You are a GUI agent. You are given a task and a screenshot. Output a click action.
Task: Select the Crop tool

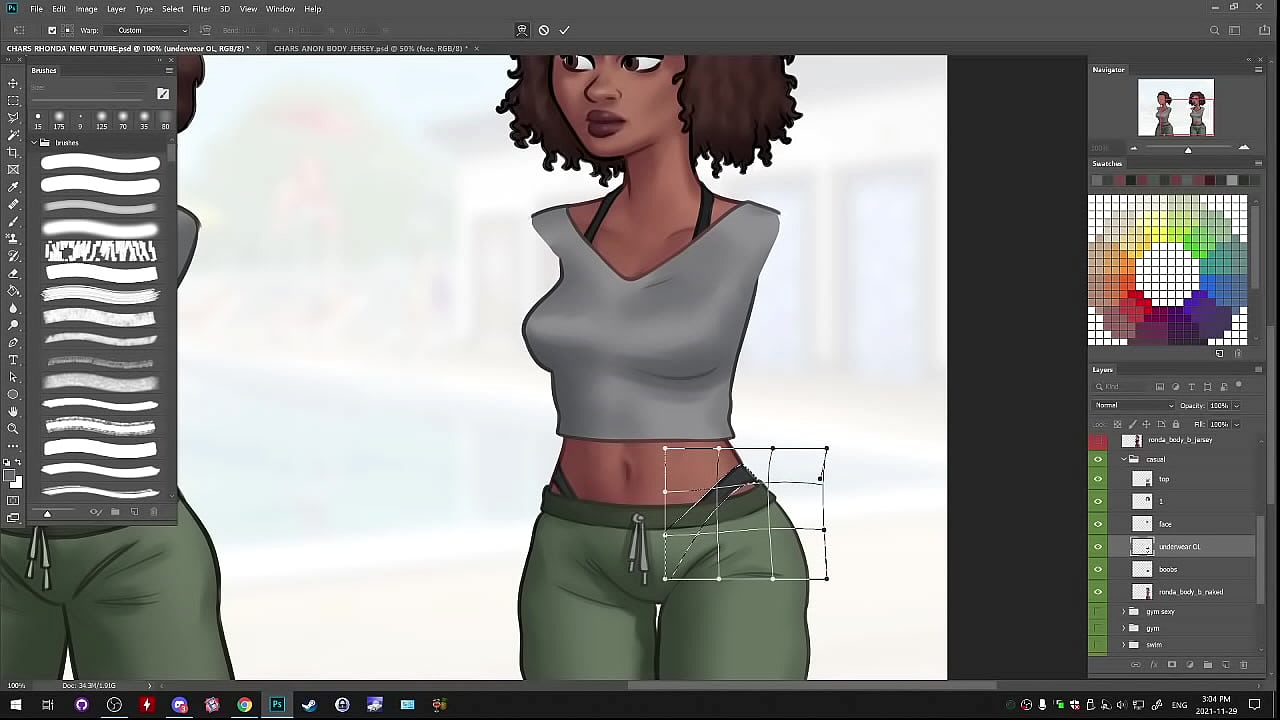point(13,152)
